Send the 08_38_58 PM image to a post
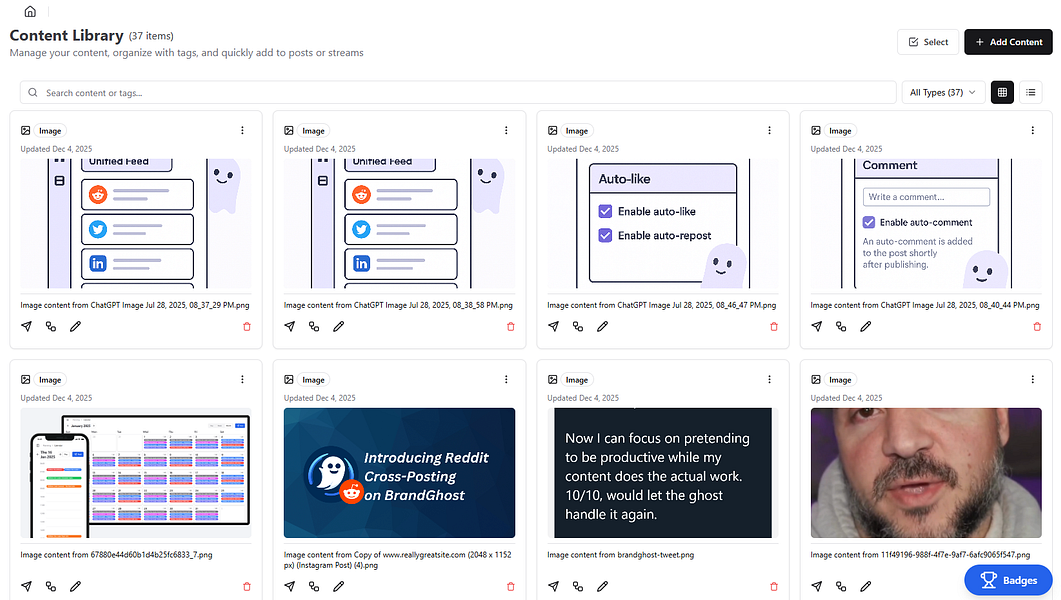This screenshot has height=600, width=1061. click(x=290, y=326)
